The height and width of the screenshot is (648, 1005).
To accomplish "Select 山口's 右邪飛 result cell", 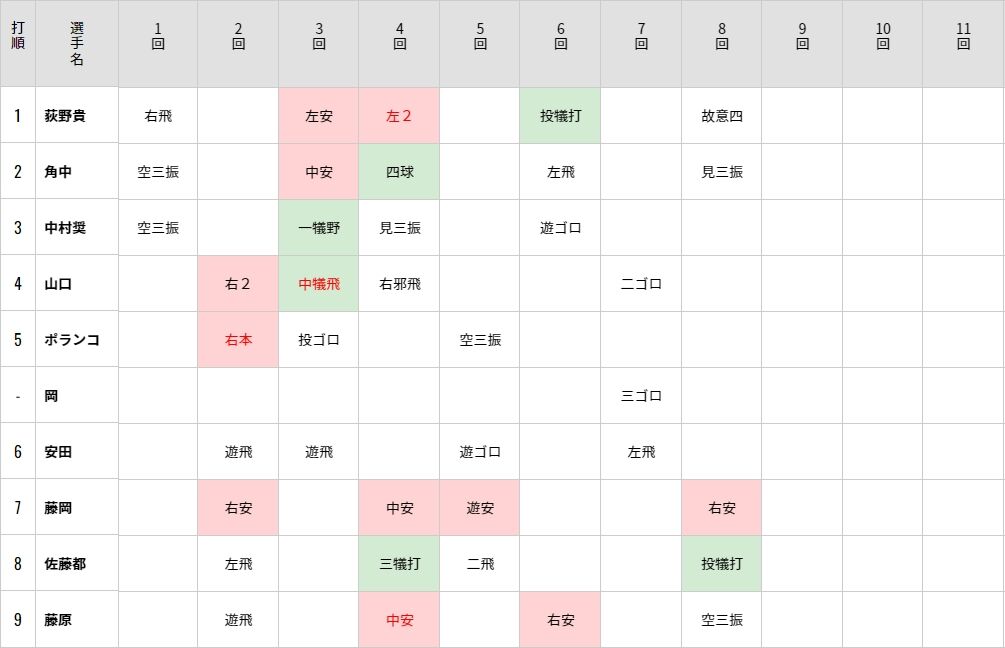I will coord(399,284).
